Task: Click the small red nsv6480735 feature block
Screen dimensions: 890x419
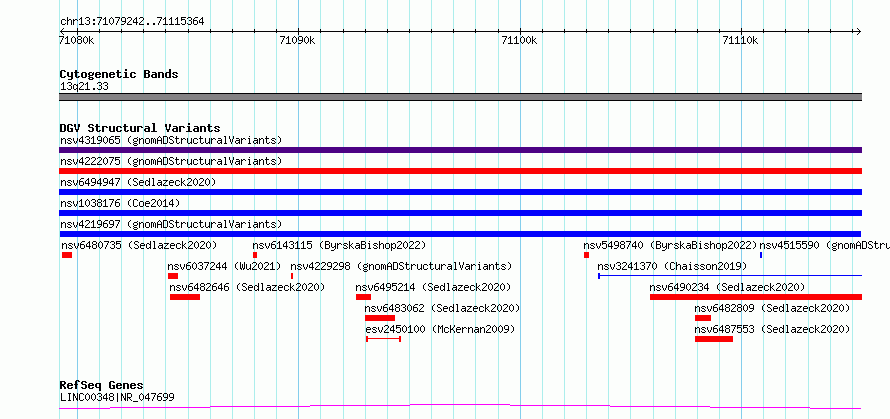Action: pos(67,255)
